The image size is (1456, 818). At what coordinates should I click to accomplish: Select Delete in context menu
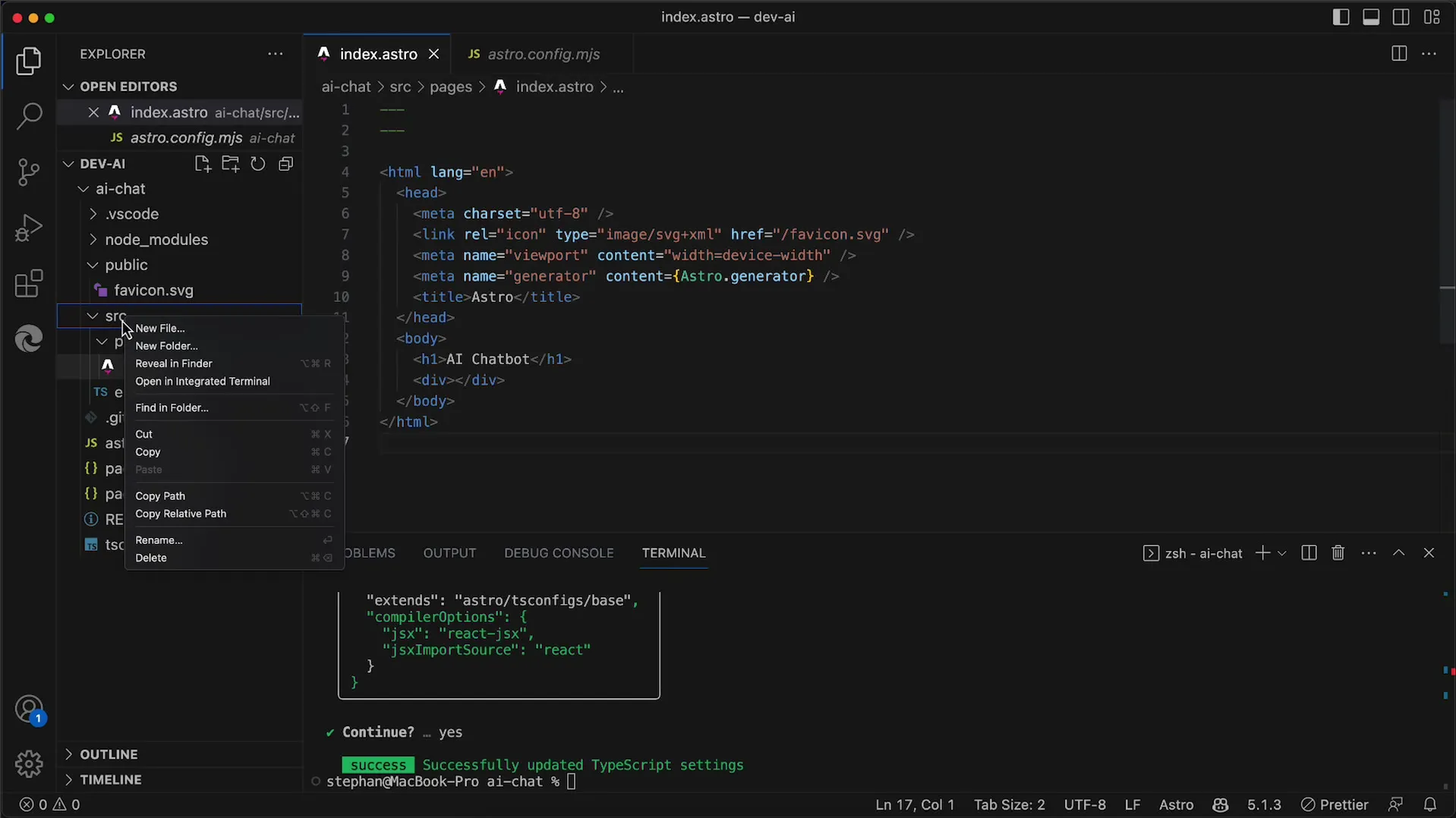[x=235, y=558]
